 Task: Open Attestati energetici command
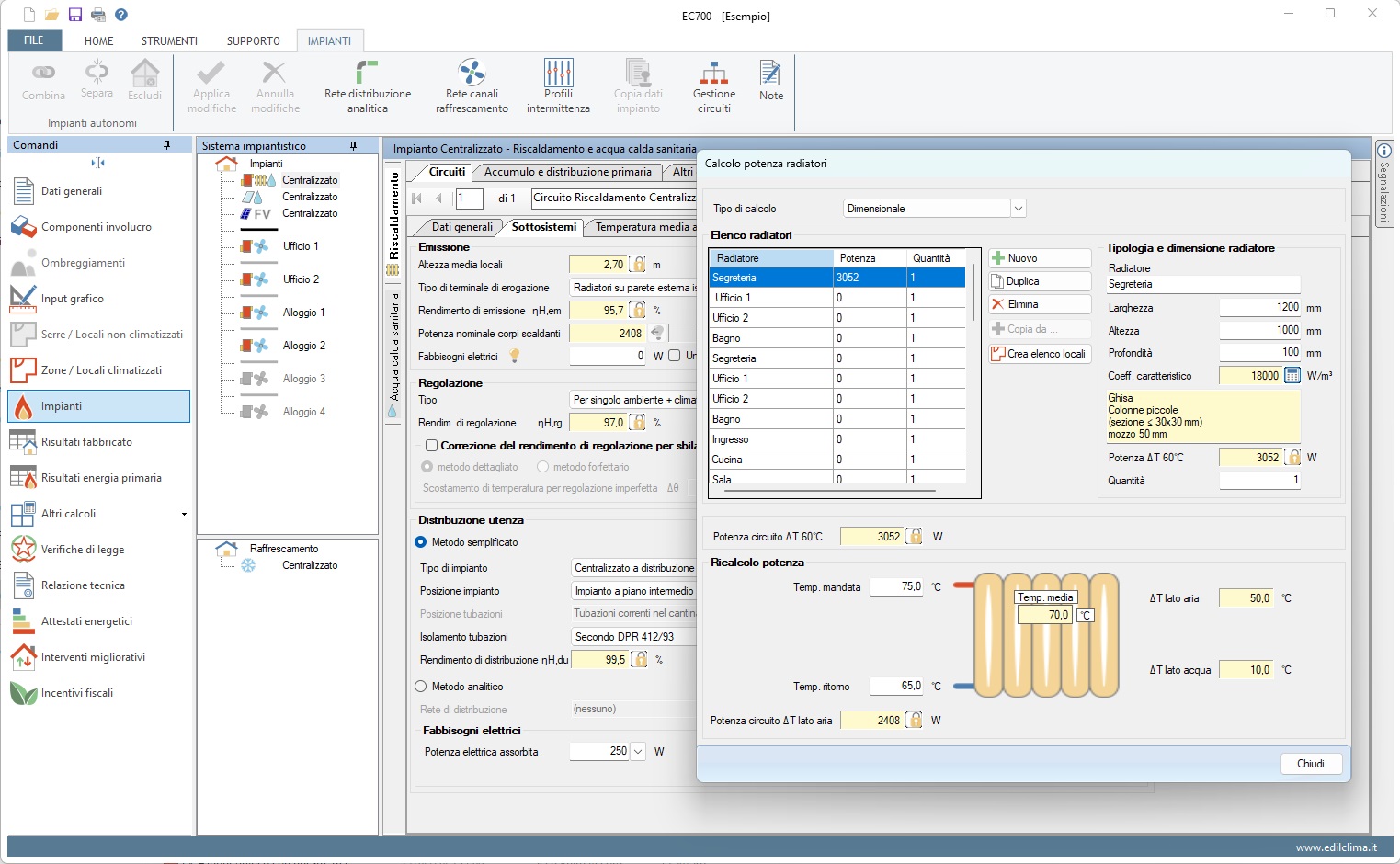coord(99,621)
